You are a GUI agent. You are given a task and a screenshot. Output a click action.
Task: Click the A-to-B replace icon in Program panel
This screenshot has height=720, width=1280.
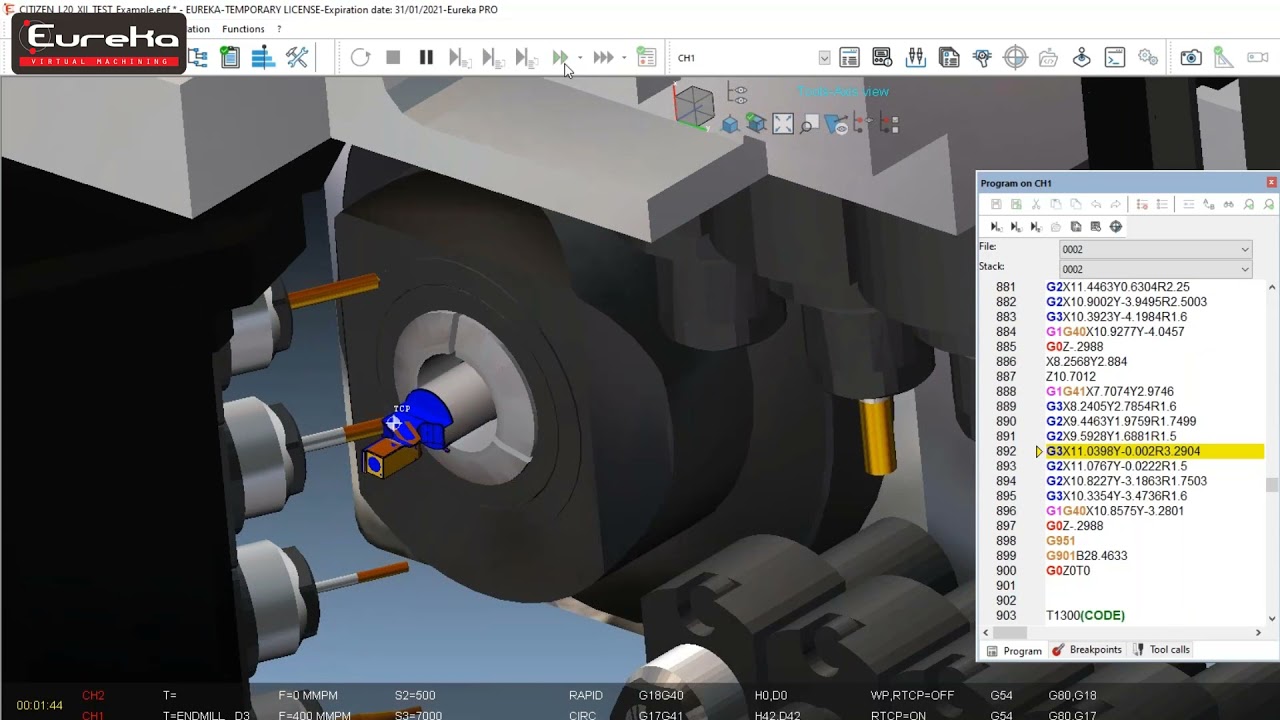(x=1209, y=205)
